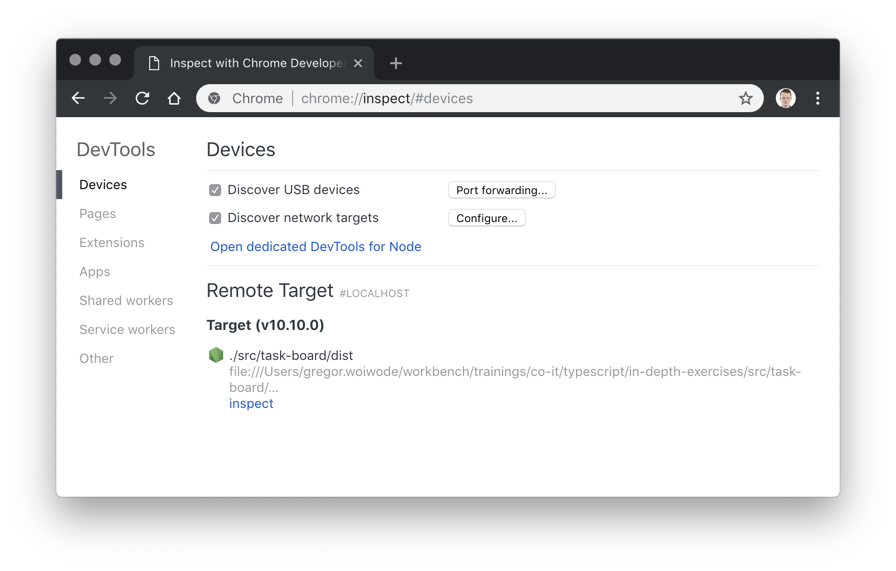896x571 pixels.
Task: Open the Home page icon
Action: [x=174, y=98]
